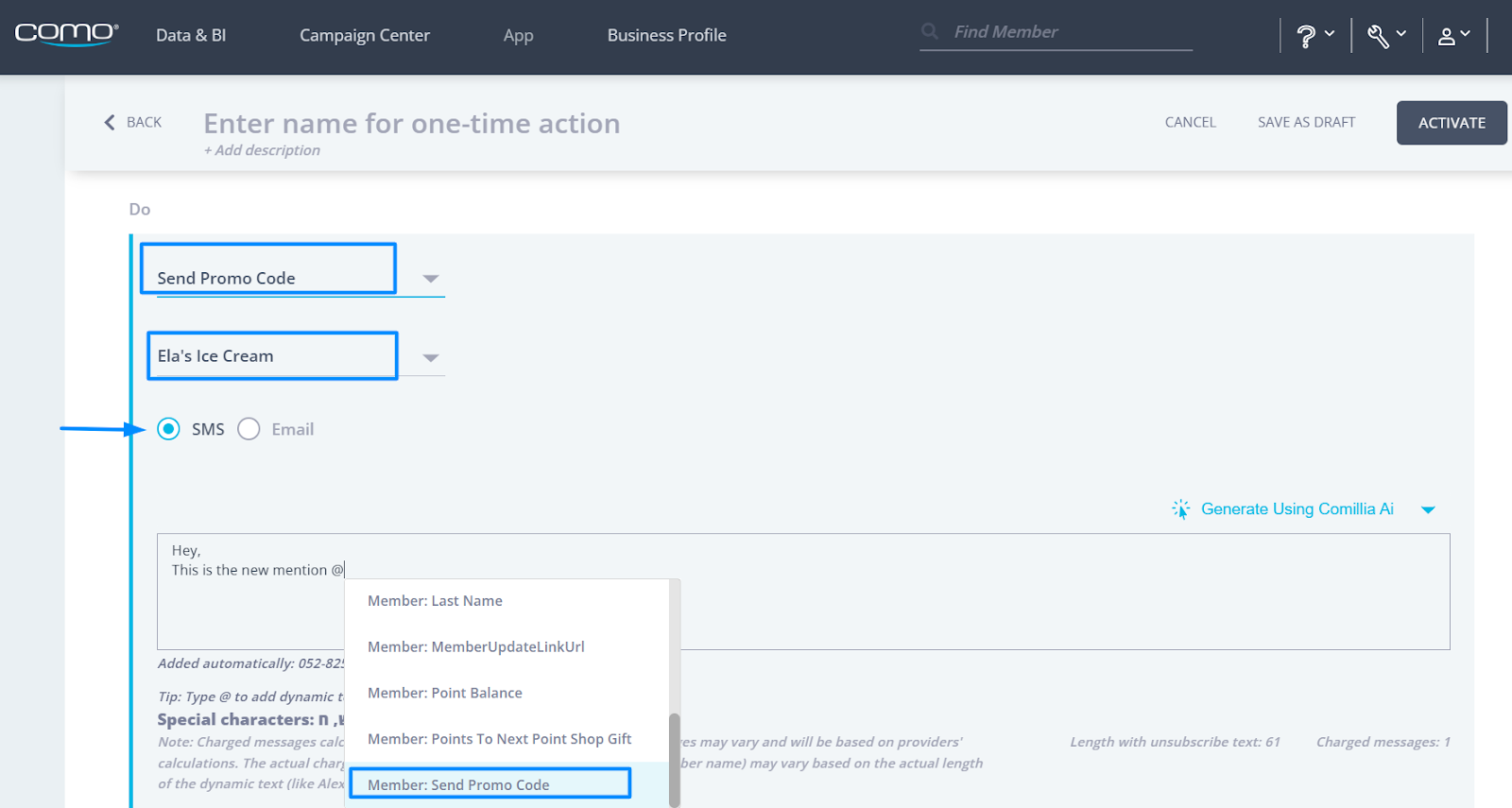Click SAVE AS DRAFT
The width and height of the screenshot is (1512, 808).
(1306, 122)
